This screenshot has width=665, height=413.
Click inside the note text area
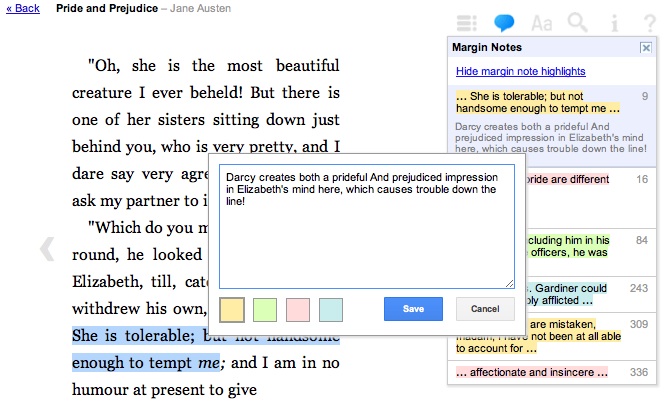click(x=367, y=226)
